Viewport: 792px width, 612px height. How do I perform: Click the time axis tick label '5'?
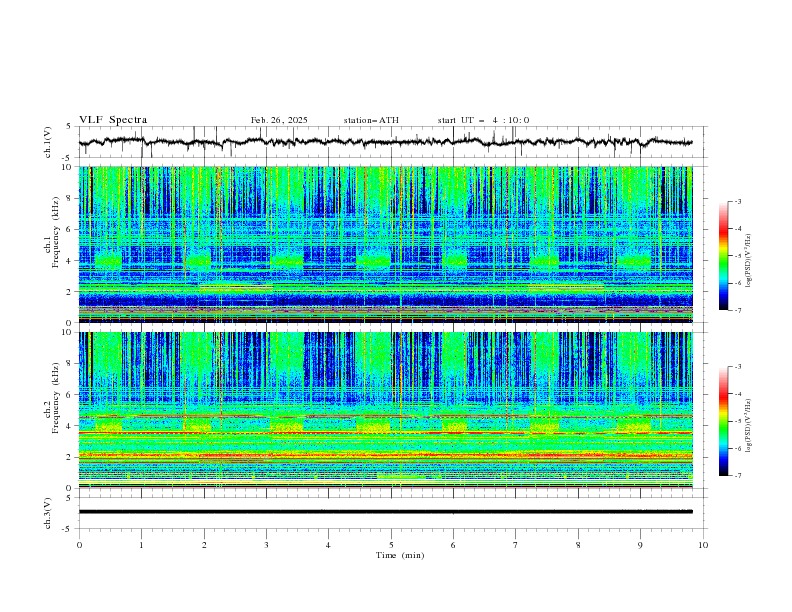(391, 545)
